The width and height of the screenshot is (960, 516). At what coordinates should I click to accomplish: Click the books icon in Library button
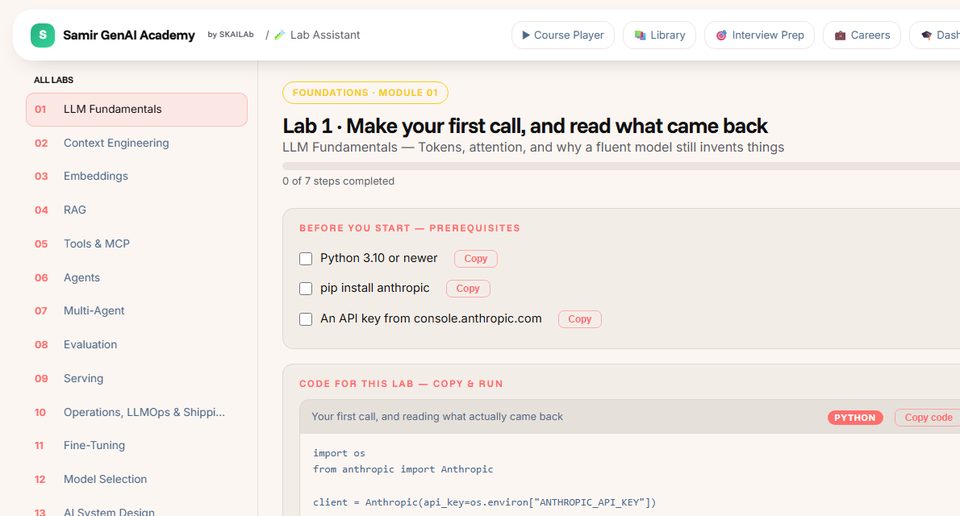640,36
